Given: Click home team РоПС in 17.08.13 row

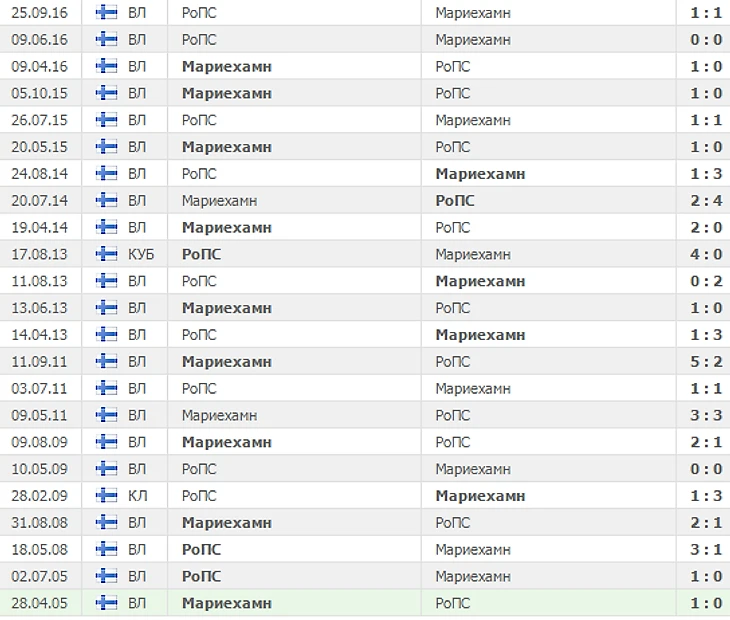Looking at the screenshot, I should (x=201, y=254).
